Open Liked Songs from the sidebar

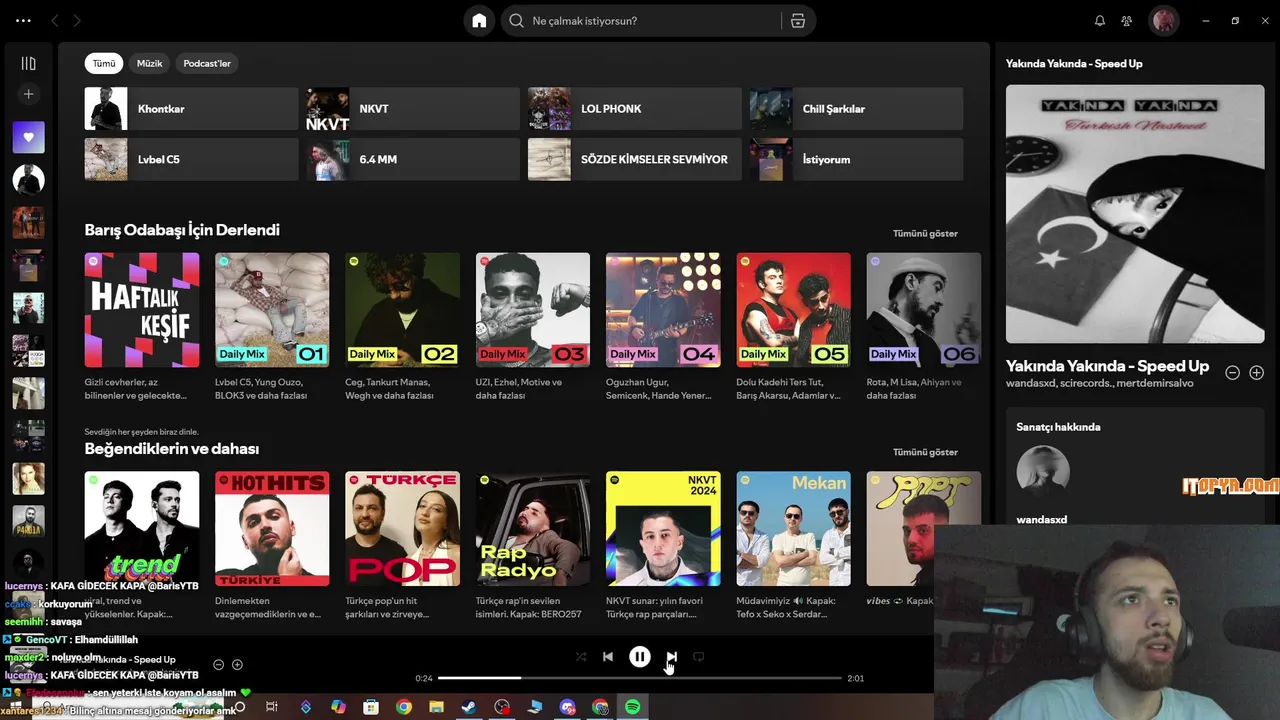[28, 137]
